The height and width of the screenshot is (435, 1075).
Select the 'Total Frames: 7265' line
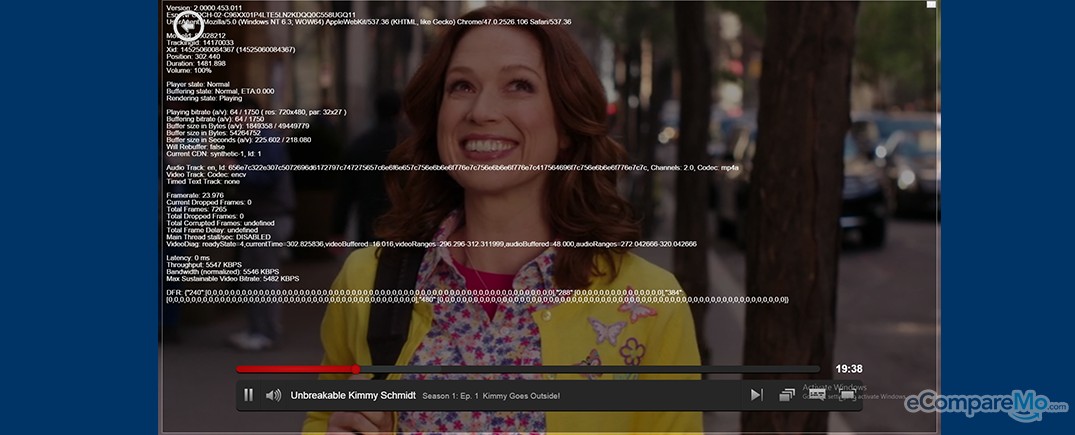pyautogui.click(x=197, y=209)
